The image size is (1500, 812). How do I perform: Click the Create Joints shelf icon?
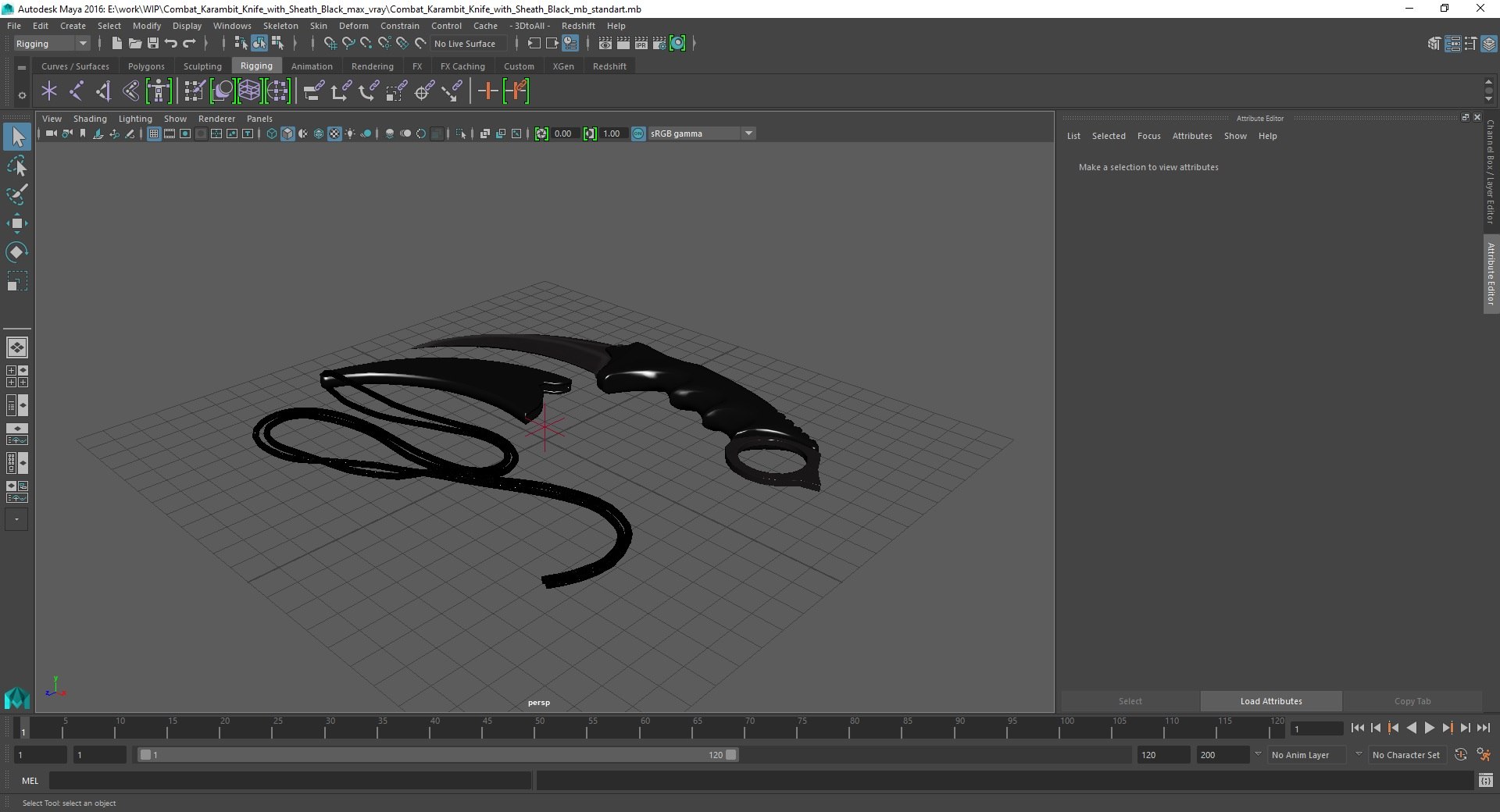(77, 91)
